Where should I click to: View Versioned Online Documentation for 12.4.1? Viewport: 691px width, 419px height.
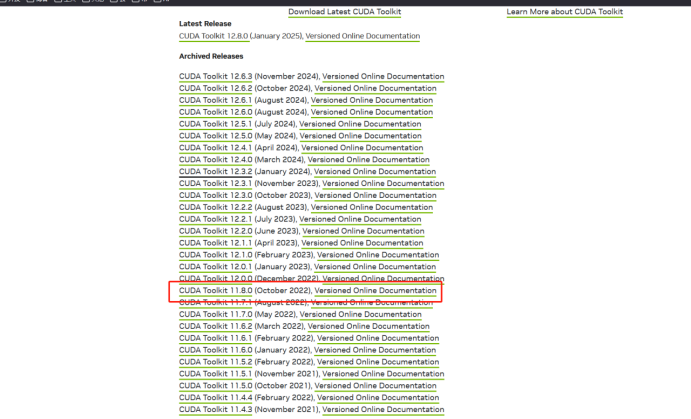(x=362, y=148)
